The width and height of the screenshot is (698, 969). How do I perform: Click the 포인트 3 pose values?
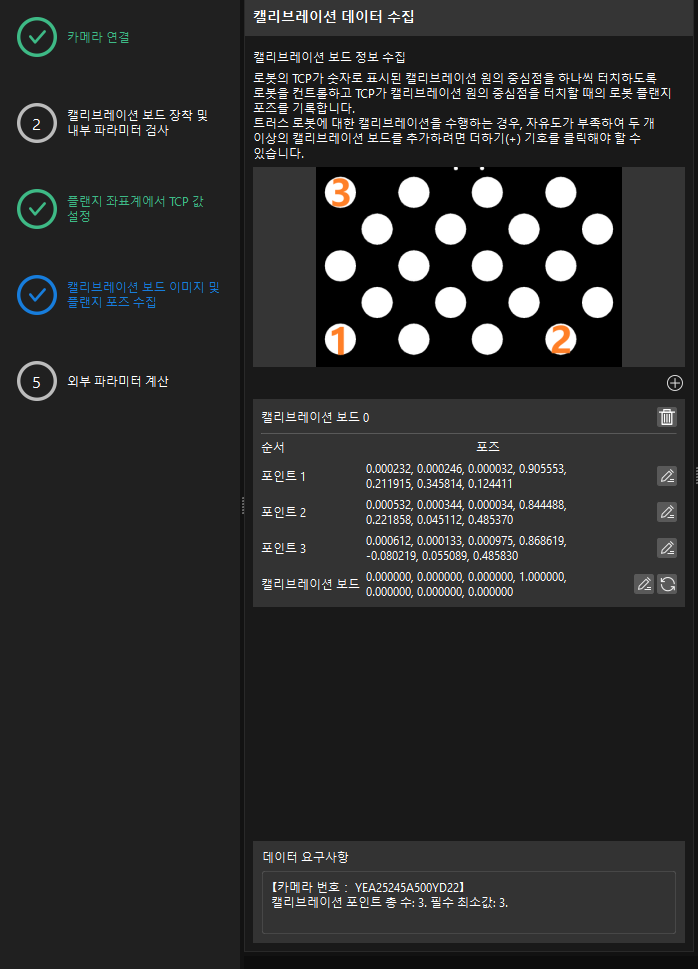(466, 548)
